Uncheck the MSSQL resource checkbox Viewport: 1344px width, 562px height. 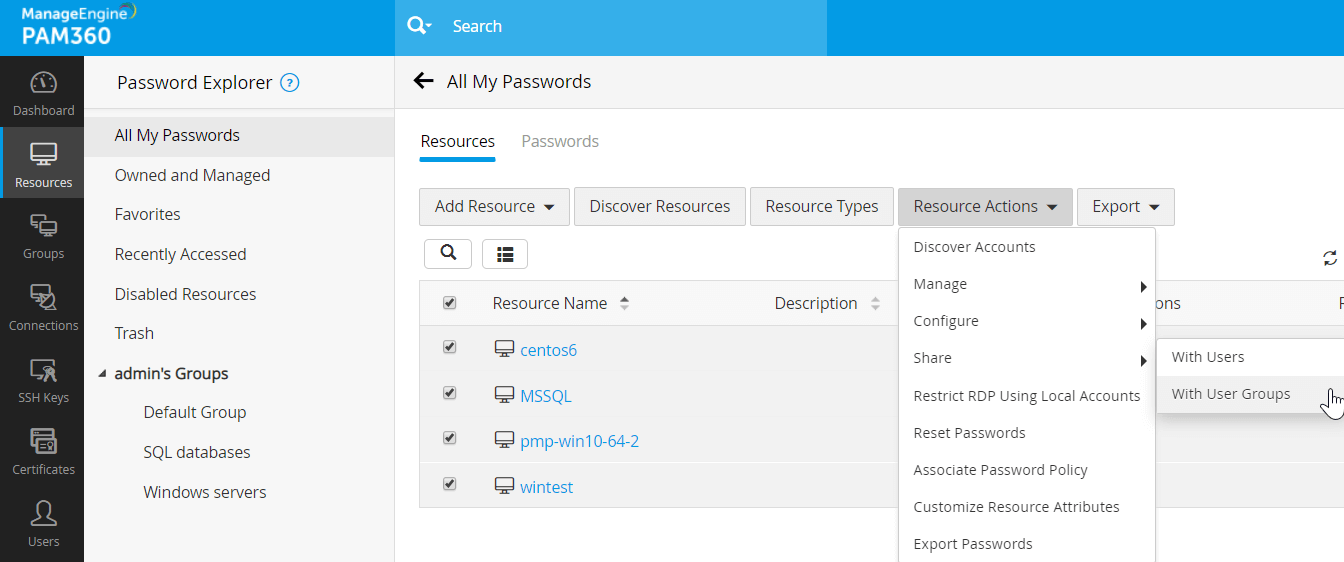pos(449,393)
